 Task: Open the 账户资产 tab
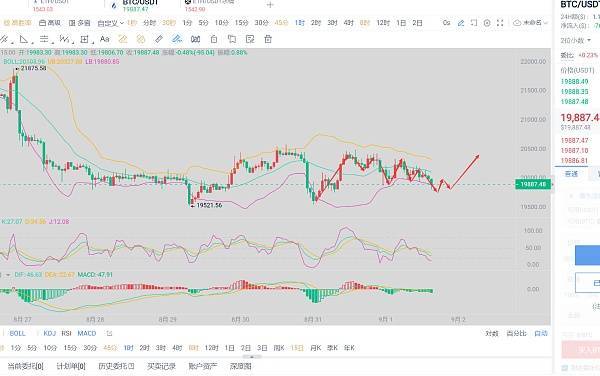coord(203,366)
